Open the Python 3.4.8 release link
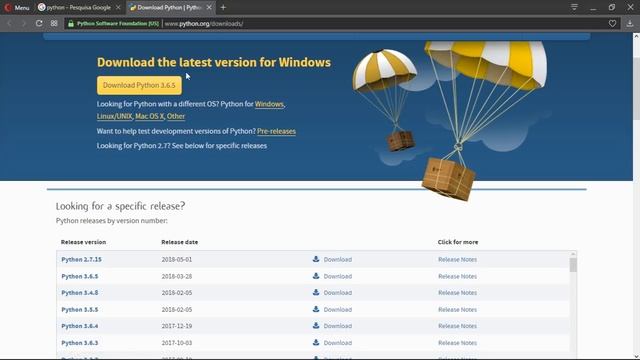This screenshot has height=360, width=640. click(80, 293)
